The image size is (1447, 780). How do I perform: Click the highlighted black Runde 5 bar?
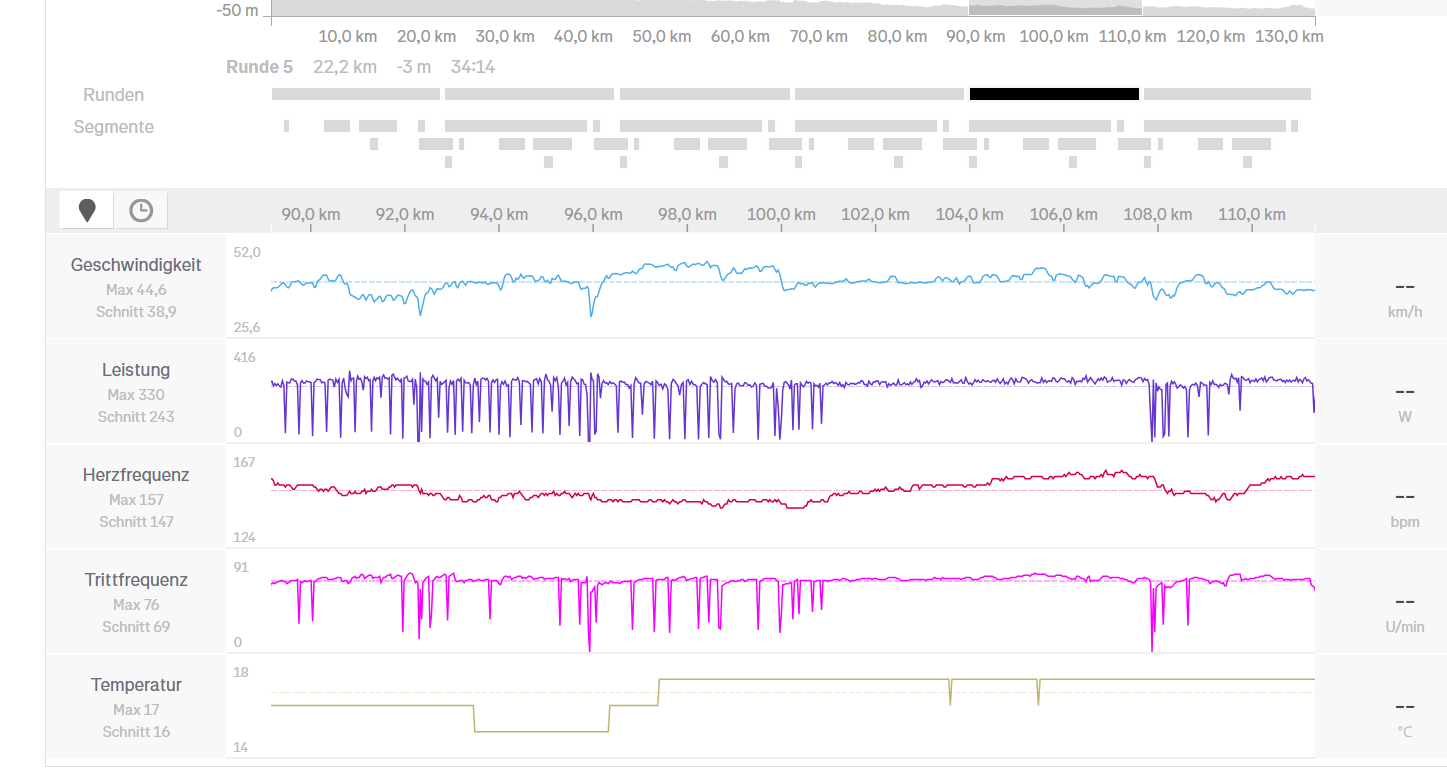click(1054, 94)
